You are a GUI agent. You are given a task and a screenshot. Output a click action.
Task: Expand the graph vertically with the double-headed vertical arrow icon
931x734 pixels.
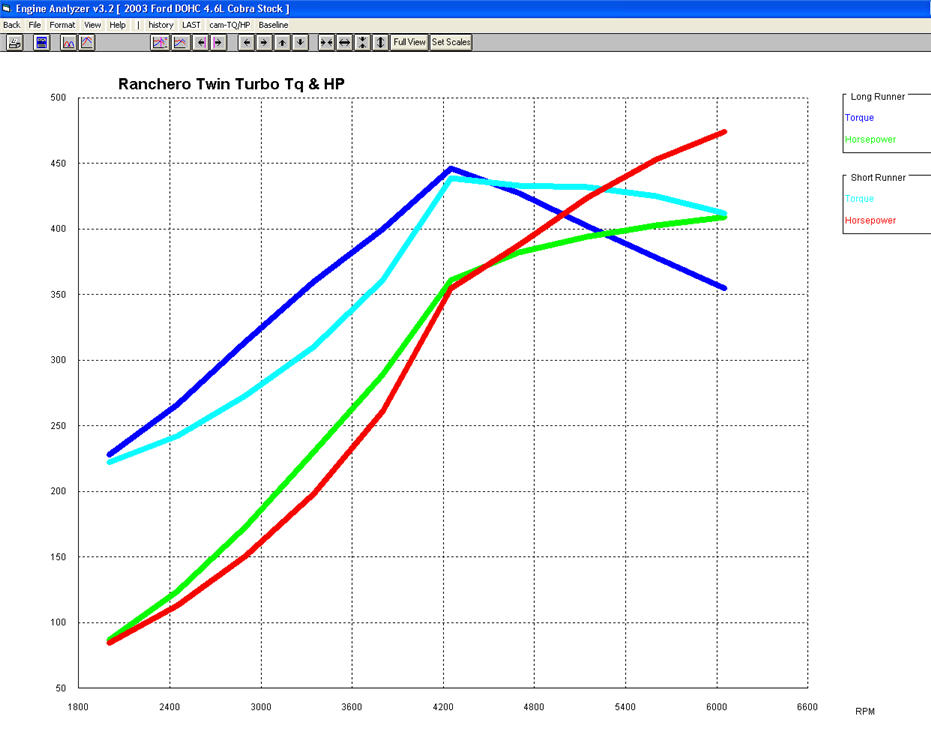pos(381,43)
